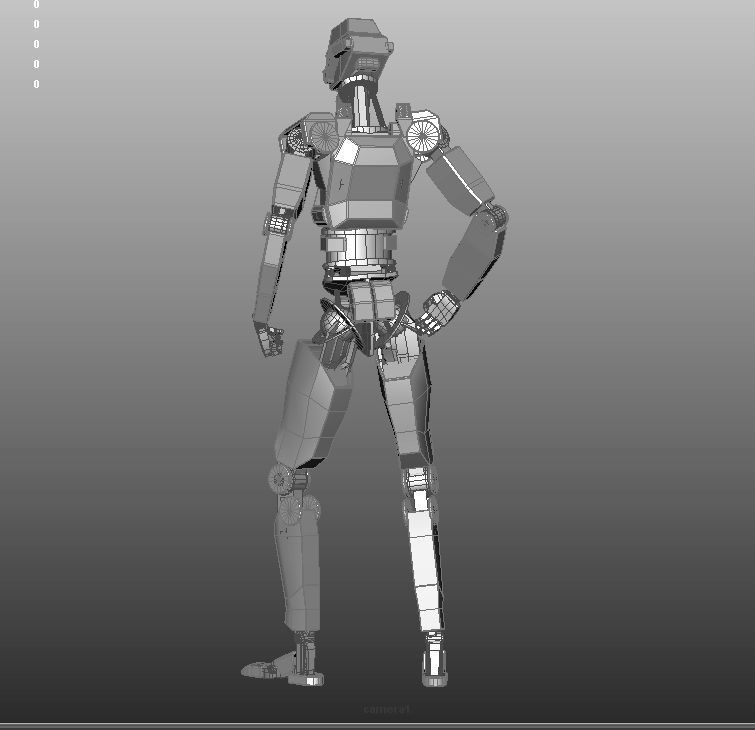The height and width of the screenshot is (730, 755).
Task: Click the camera1 viewport label
Action: 387,709
